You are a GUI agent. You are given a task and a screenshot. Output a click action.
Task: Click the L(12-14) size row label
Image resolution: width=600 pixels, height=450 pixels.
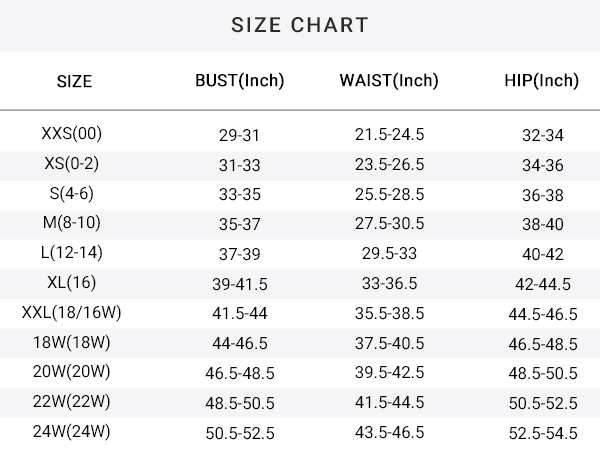click(72, 253)
